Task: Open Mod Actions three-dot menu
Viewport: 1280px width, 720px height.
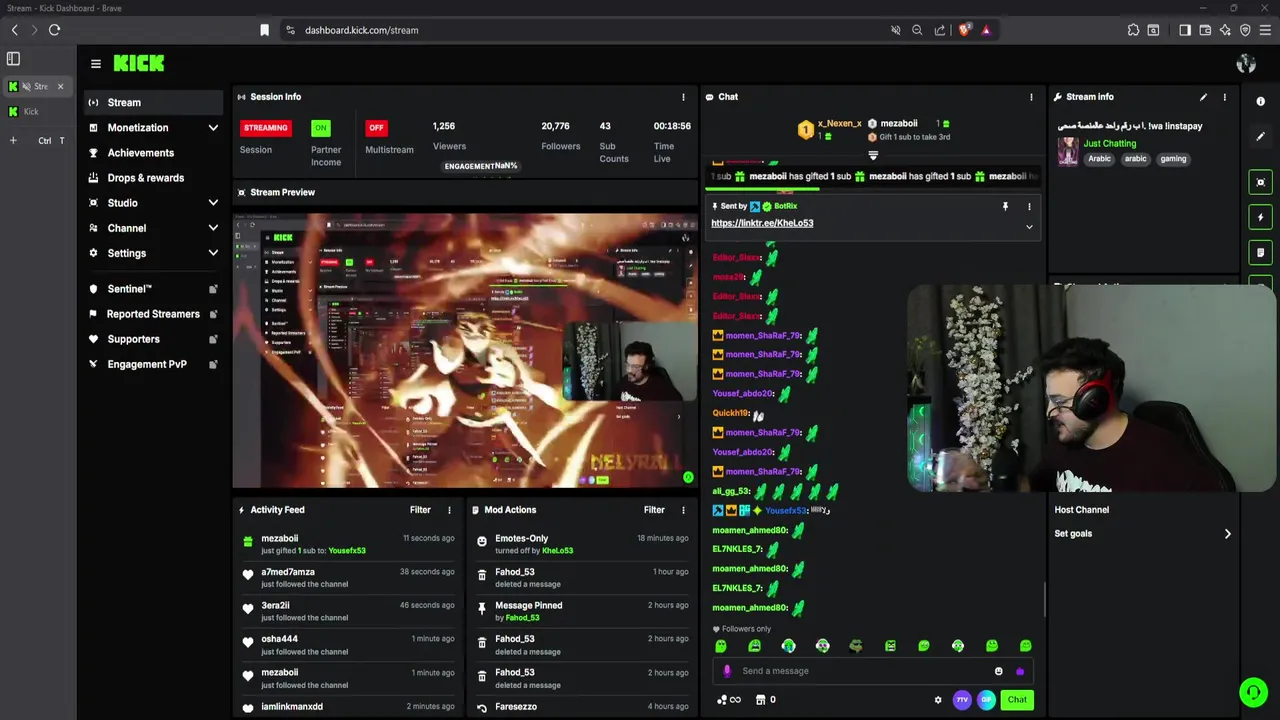Action: pyautogui.click(x=683, y=510)
